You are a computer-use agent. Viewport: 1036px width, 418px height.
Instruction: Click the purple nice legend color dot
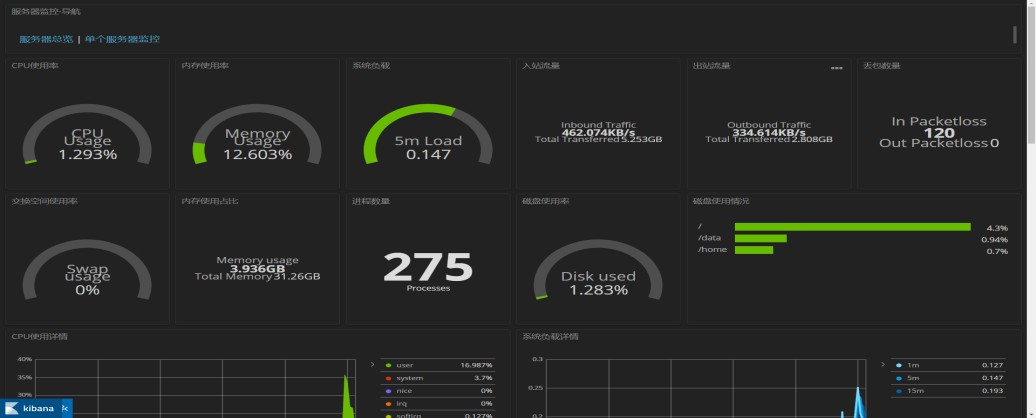click(x=388, y=391)
